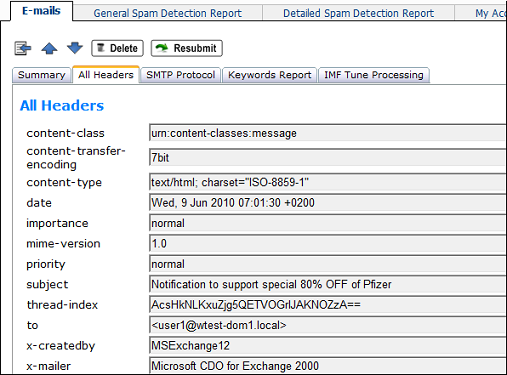This screenshot has width=507, height=375.
Task: Click the thread-index value field
Action: click(328, 305)
